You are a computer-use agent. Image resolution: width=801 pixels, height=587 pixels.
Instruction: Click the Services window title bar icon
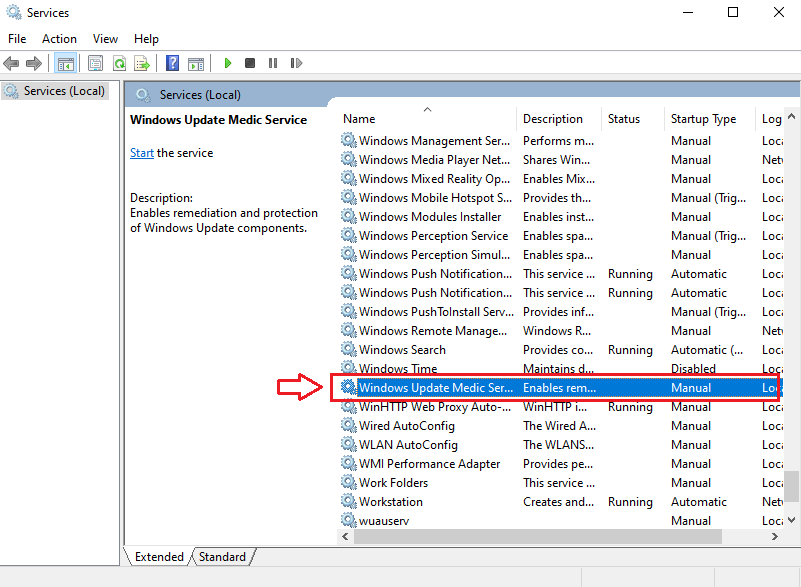pyautogui.click(x=13, y=12)
